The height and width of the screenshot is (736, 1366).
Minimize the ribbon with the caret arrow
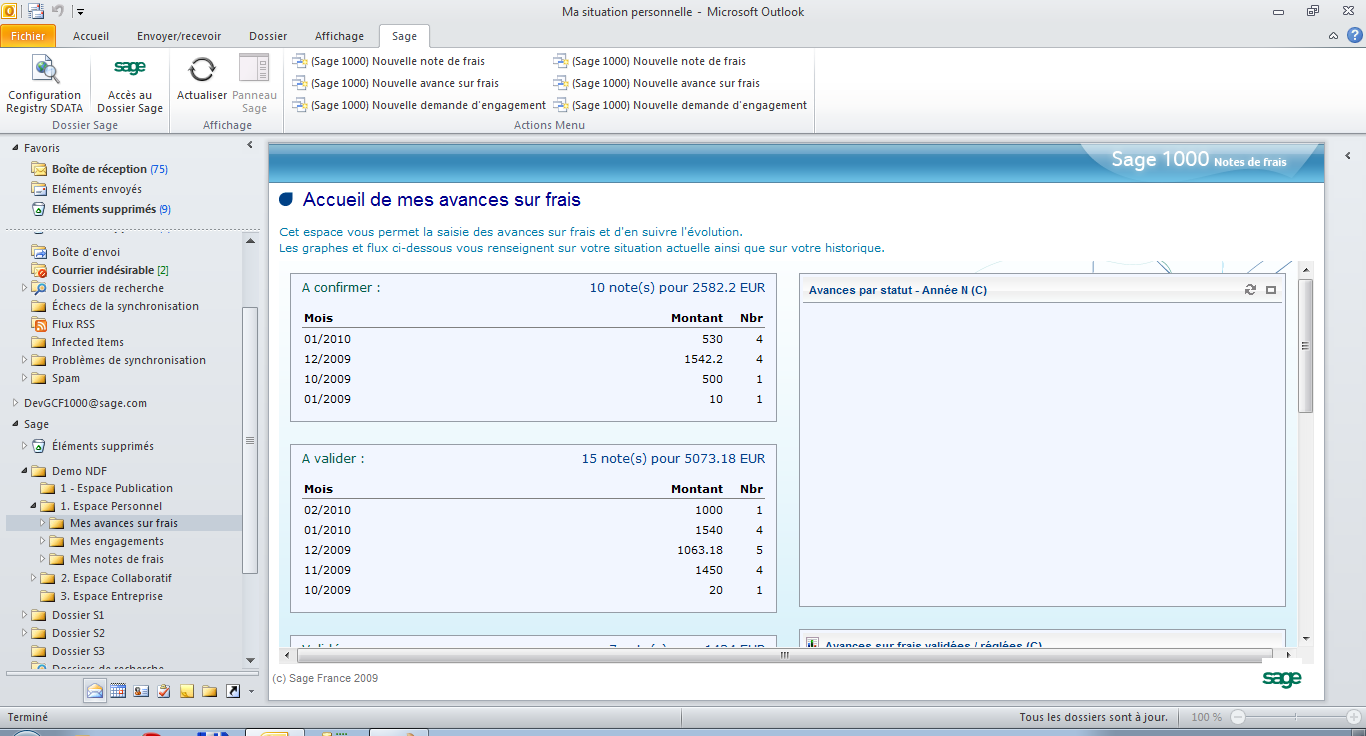pos(1334,36)
